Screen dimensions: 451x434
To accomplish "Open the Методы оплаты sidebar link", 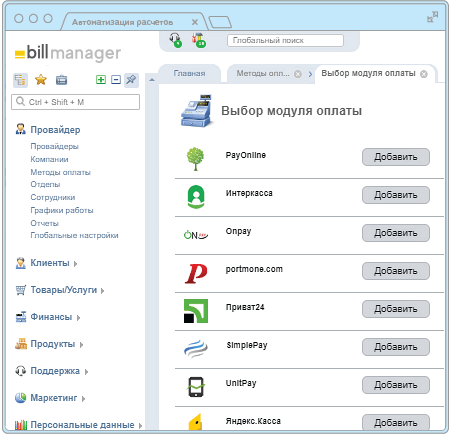I will pos(60,172).
